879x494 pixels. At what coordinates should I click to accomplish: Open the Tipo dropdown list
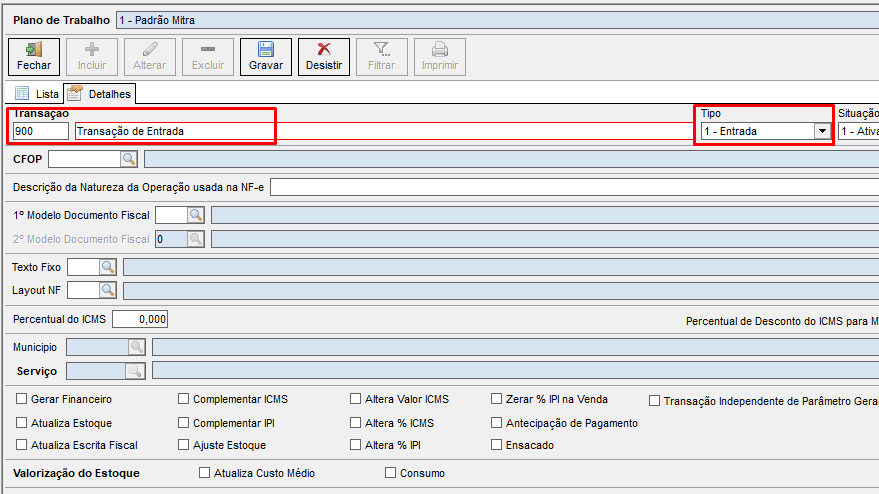(x=822, y=131)
